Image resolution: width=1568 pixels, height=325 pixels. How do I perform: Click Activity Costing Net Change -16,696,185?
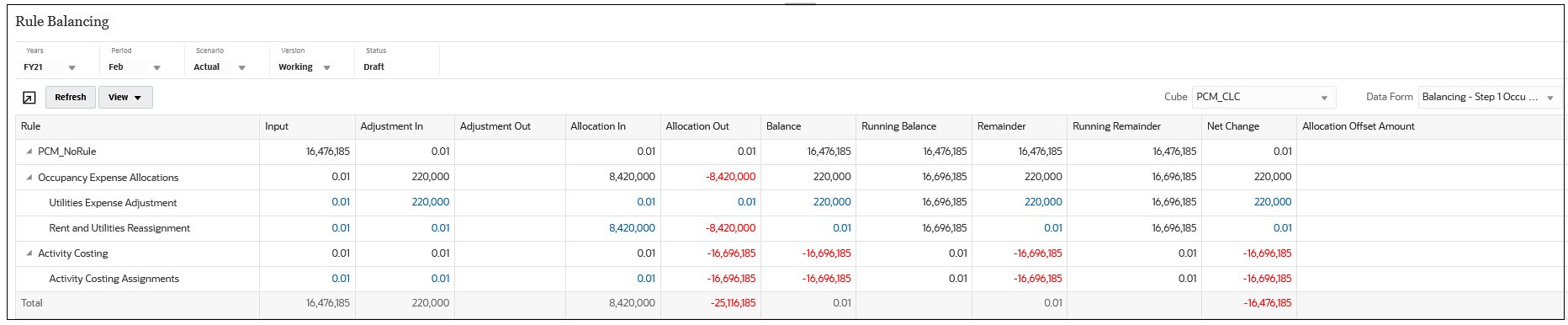coord(1268,253)
